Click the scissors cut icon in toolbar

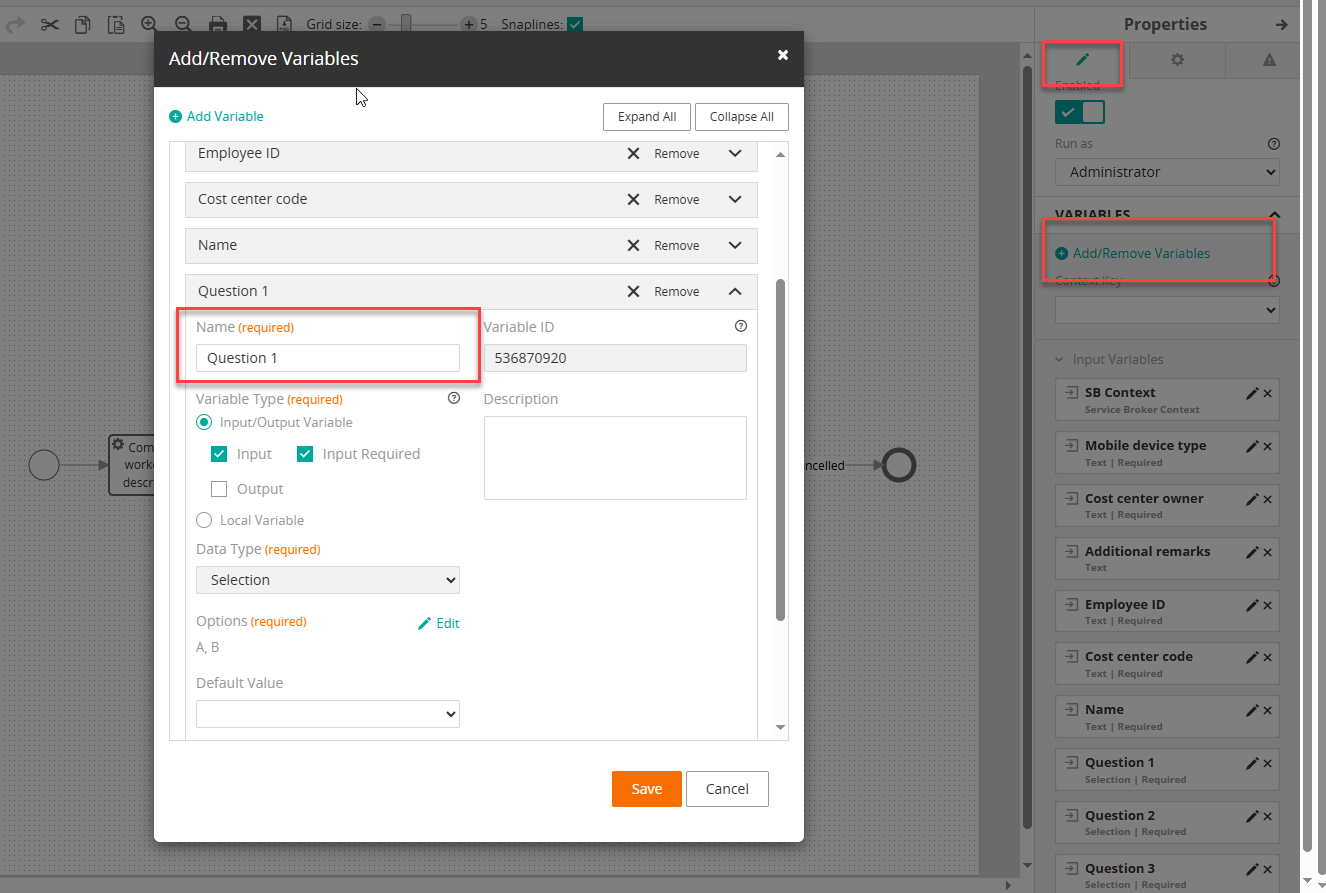click(x=49, y=24)
